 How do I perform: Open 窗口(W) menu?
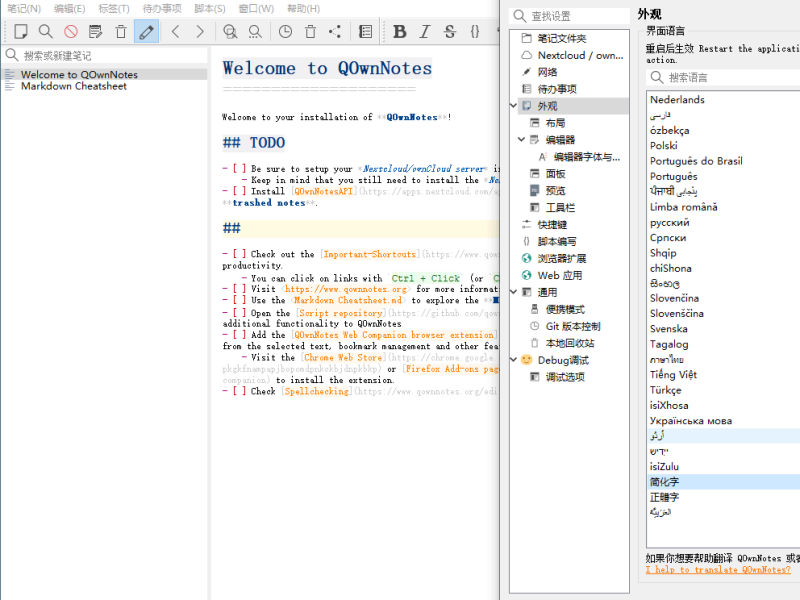click(256, 9)
